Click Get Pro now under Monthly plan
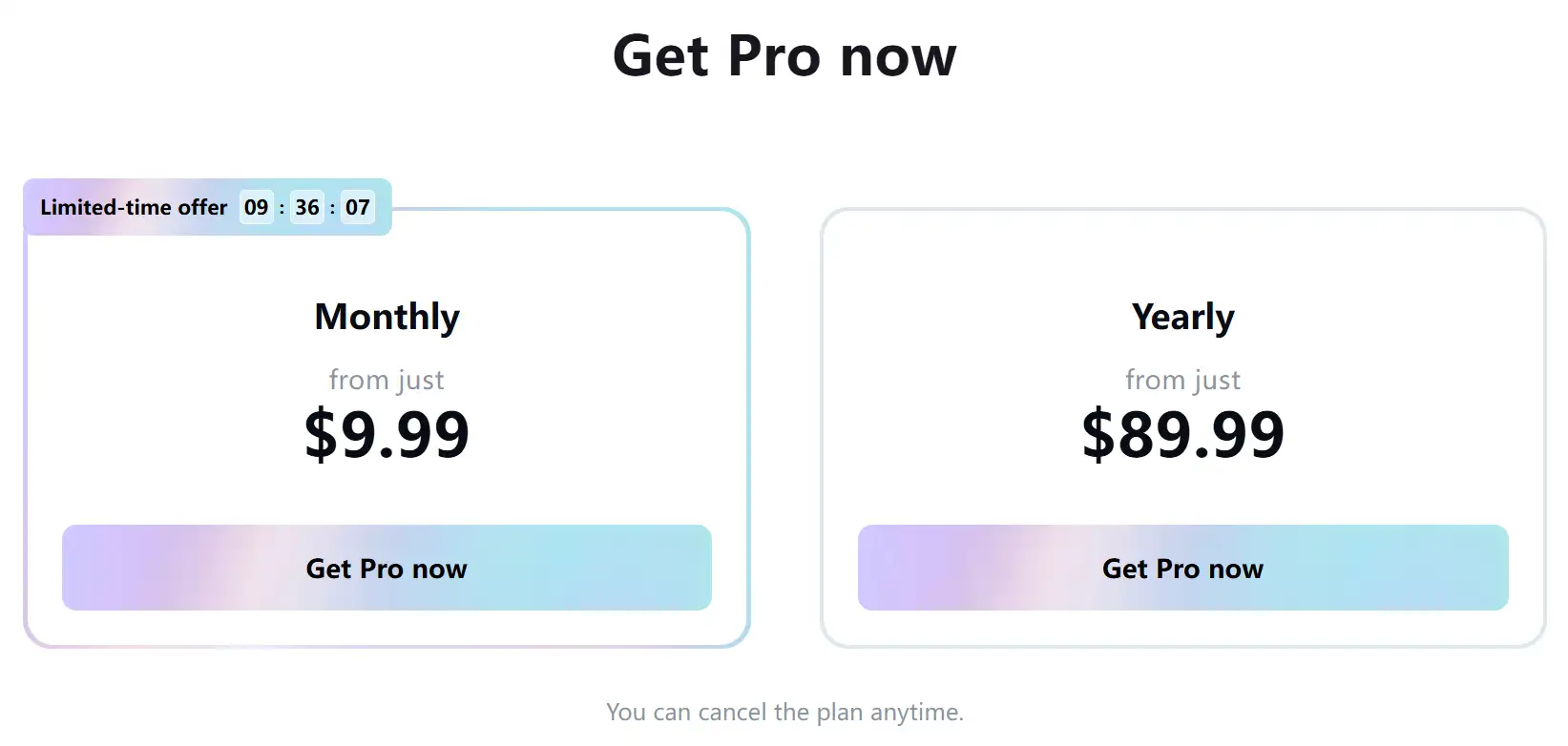 [x=387, y=568]
